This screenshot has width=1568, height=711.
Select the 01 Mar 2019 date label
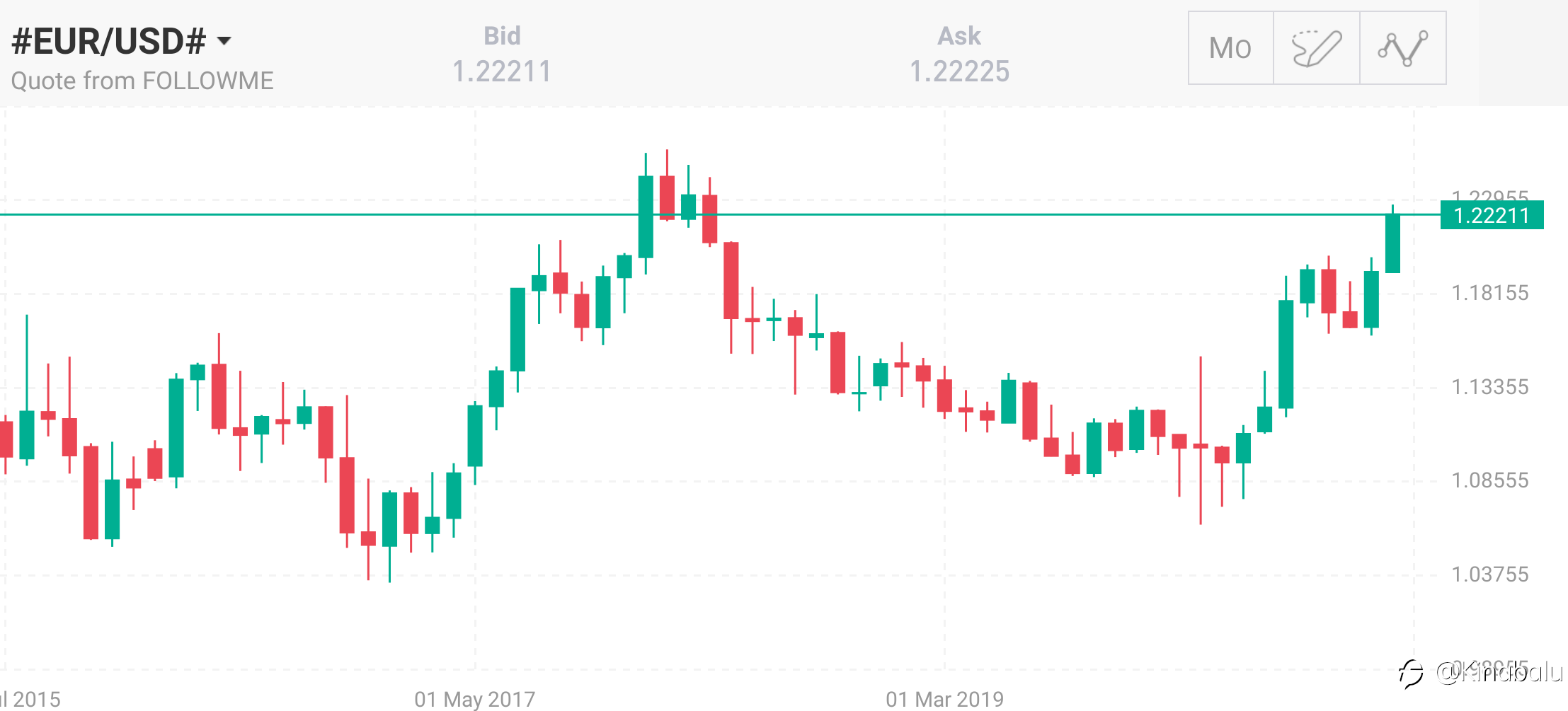pos(944,699)
